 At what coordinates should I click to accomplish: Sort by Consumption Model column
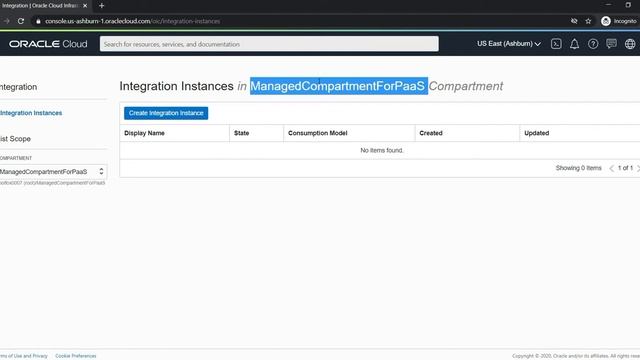(x=318, y=133)
